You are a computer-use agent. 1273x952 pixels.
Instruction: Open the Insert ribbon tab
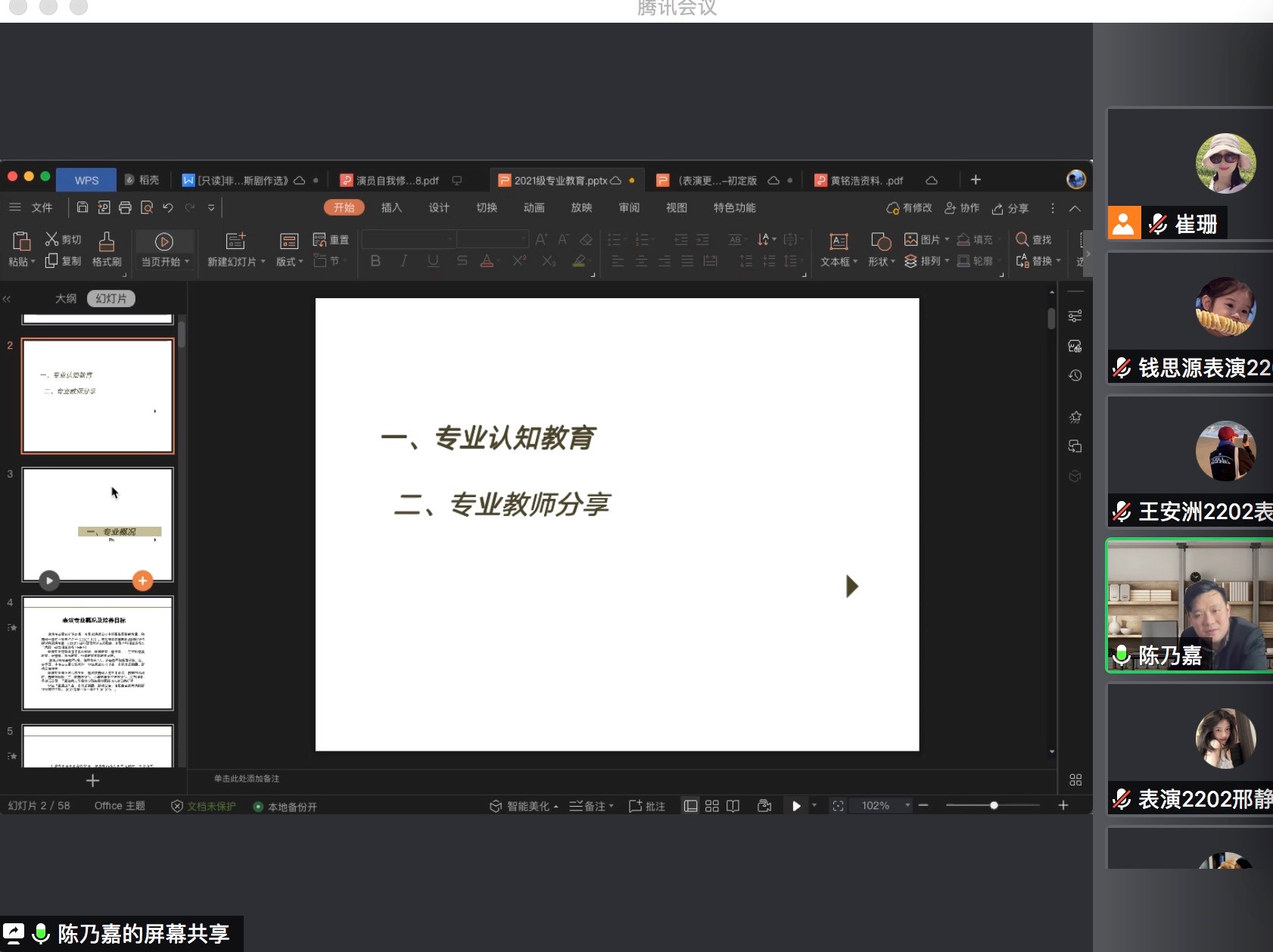(391, 208)
